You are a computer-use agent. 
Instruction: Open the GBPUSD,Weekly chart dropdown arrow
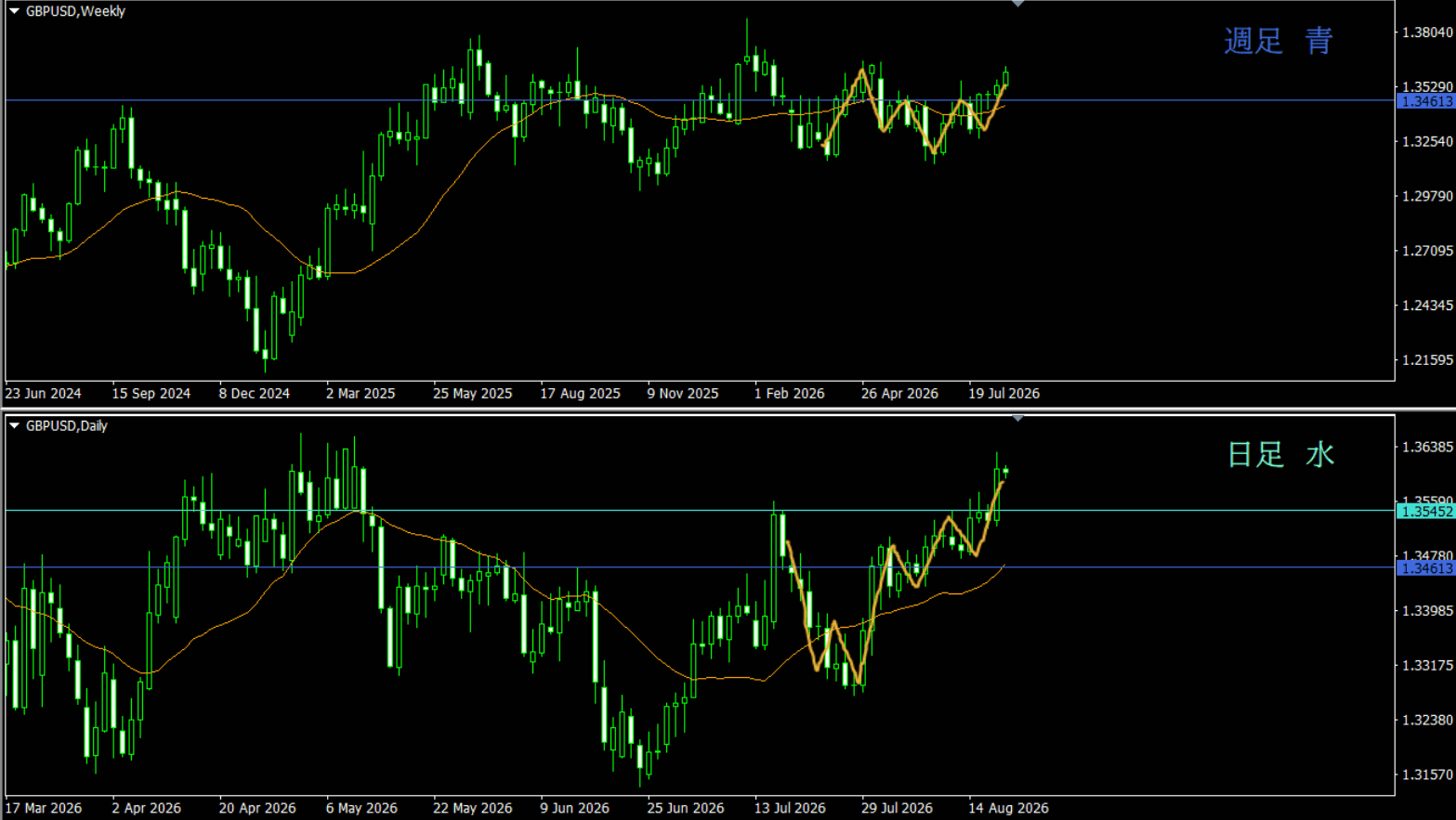(15, 11)
